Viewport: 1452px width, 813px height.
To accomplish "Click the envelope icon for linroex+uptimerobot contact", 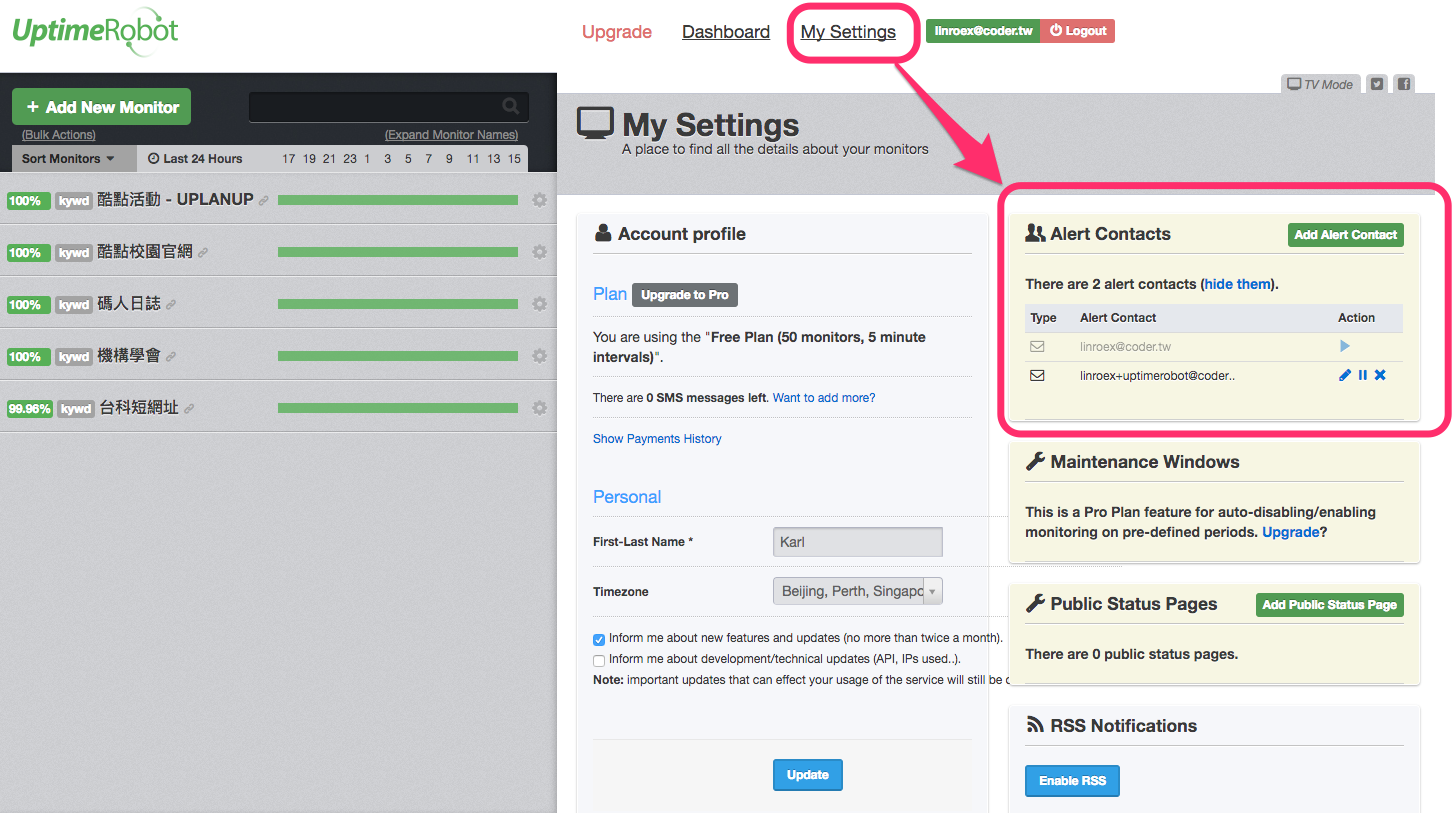I will click(x=1037, y=376).
